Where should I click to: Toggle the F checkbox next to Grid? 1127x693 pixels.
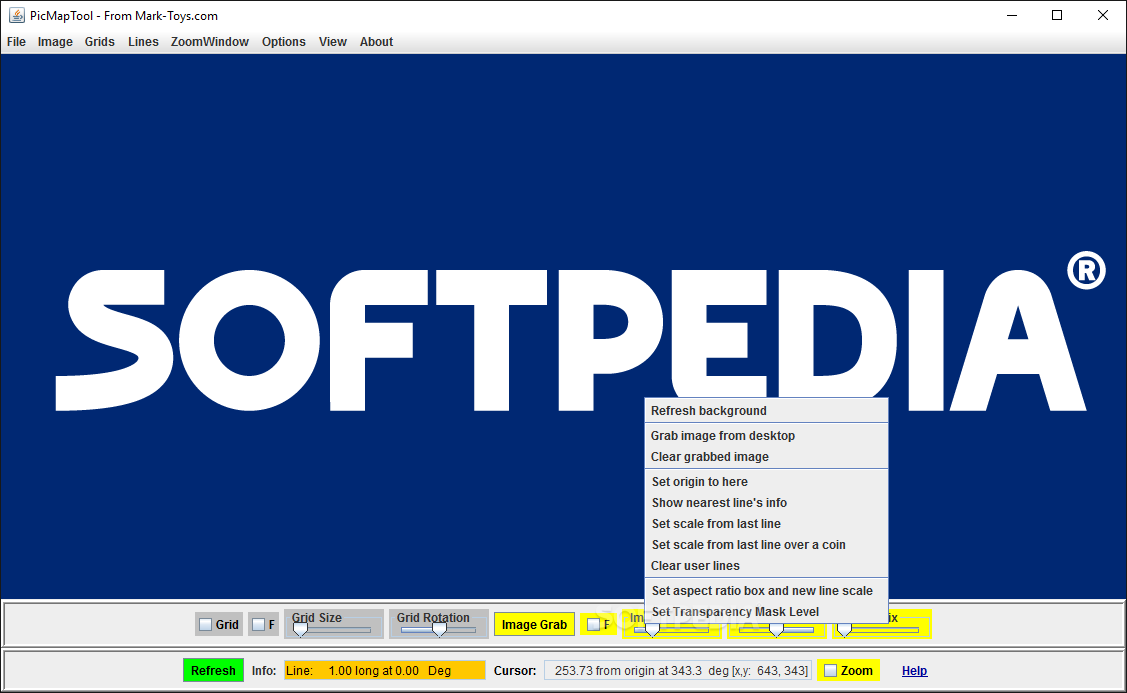259,625
